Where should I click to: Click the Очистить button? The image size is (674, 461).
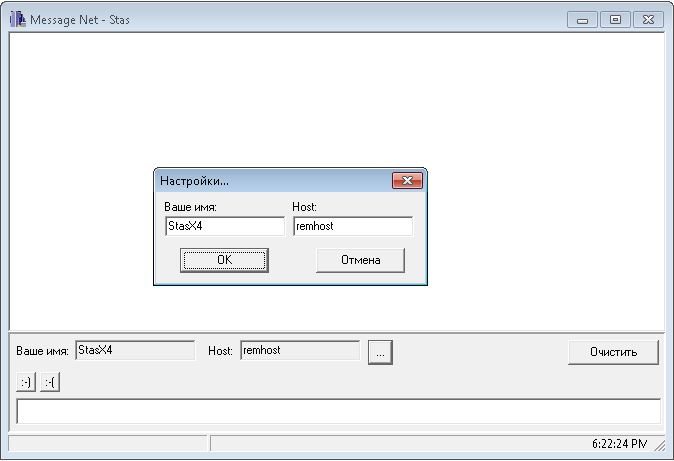pyautogui.click(x=613, y=352)
